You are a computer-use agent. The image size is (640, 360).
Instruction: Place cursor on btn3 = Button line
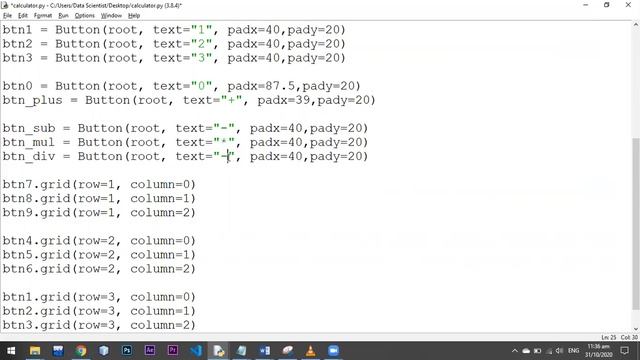coord(174,58)
